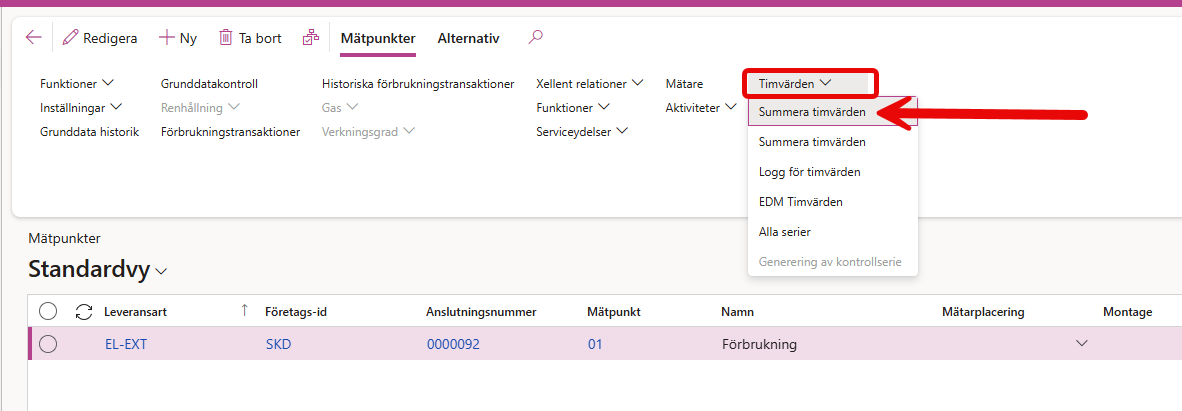Image resolution: width=1182 pixels, height=411 pixels.
Task: Open the Xellent relationer dropdown
Action: (x=589, y=84)
